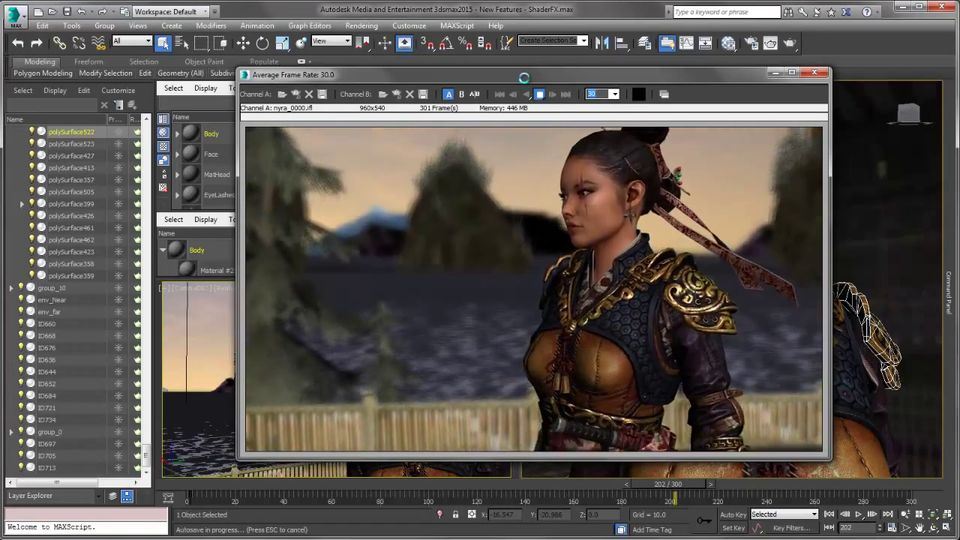Toggle Channel A display button
This screenshot has width=960, height=540.
447,94
